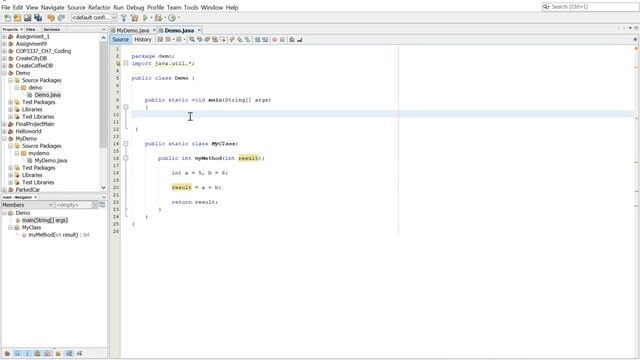Click the Redo toolbar icon
Screen dimensions: 640x360
[61, 18]
